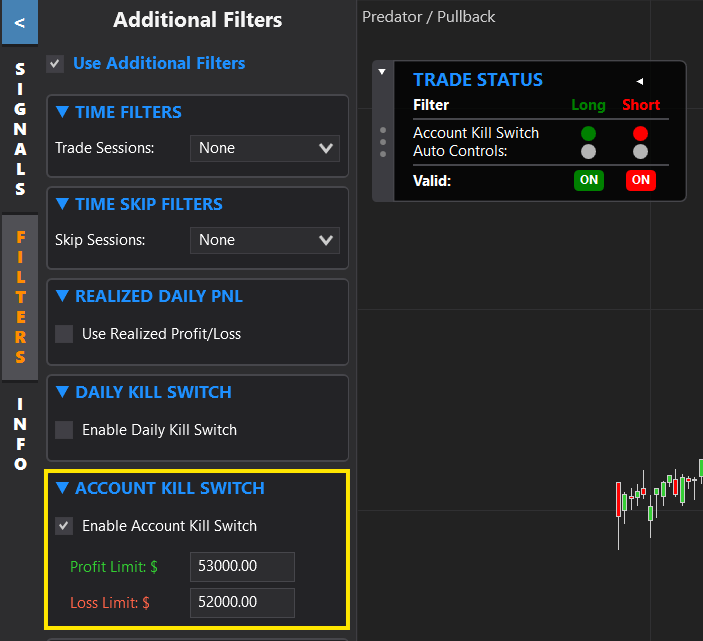This screenshot has width=703, height=641.
Task: Enable the Daily Kill Switch checkbox
Action: pos(64,430)
